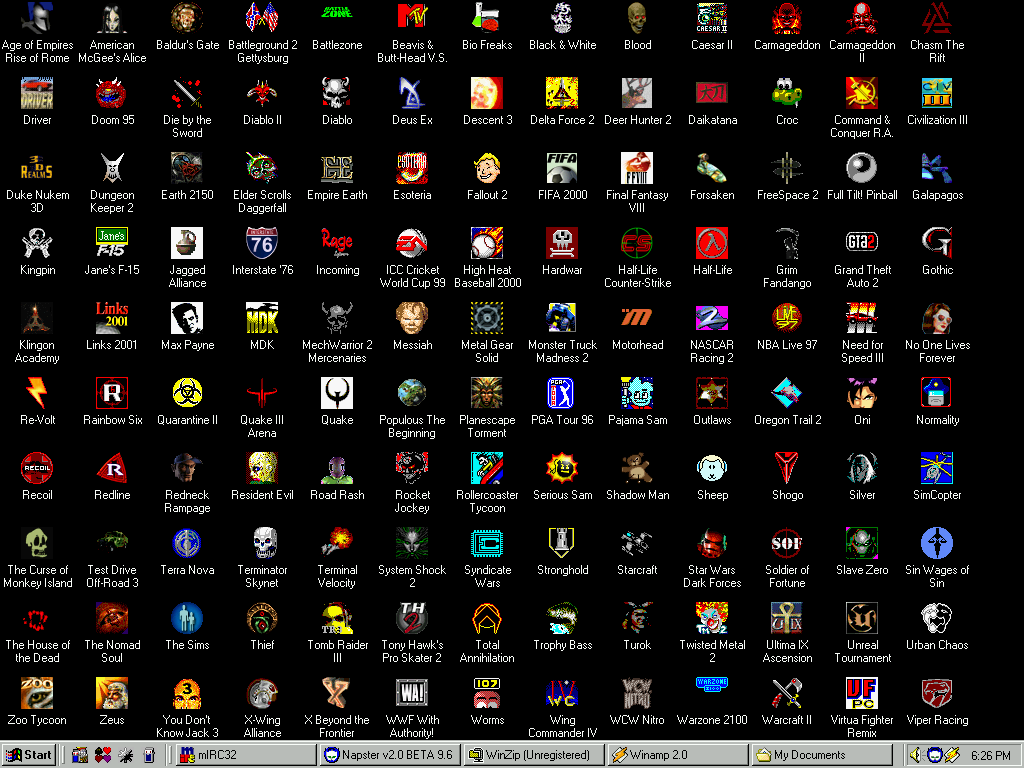Click the Oregon Trail 2 shortcut
This screenshot has height=768, width=1024.
point(787,394)
